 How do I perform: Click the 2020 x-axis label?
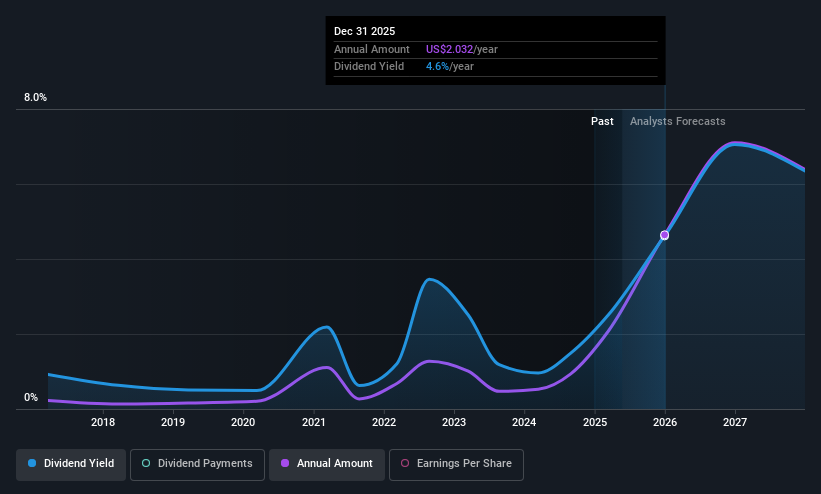pyautogui.click(x=243, y=422)
